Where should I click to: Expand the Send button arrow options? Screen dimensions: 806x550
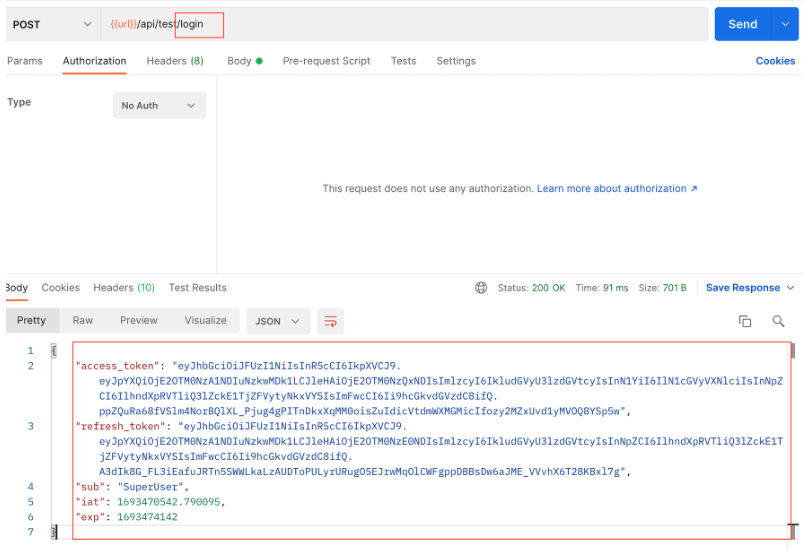783,24
